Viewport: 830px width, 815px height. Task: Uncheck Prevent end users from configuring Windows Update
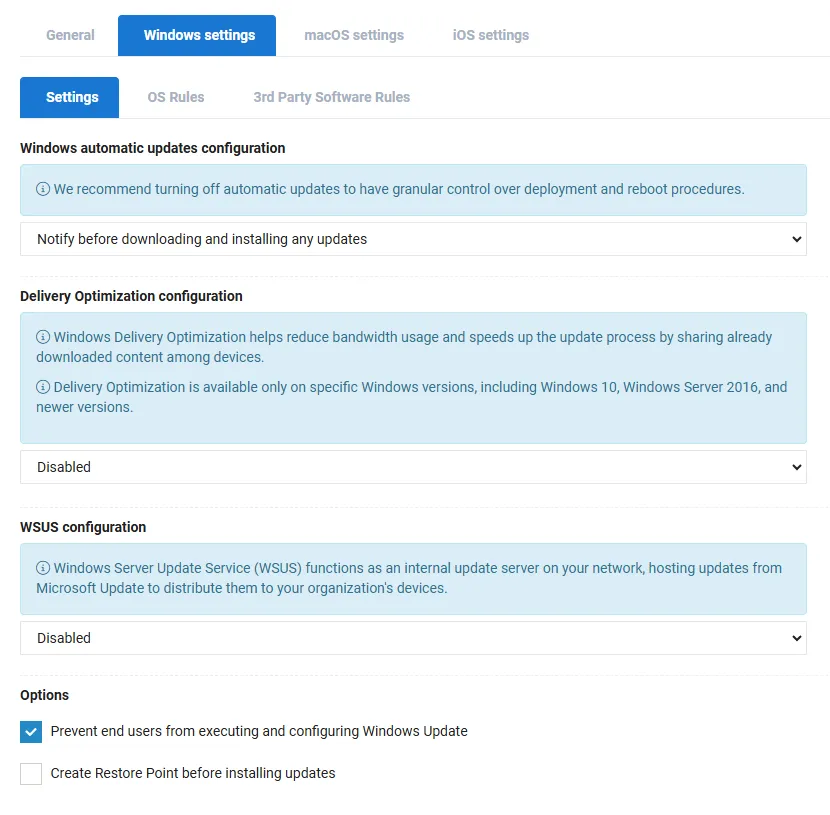click(31, 731)
